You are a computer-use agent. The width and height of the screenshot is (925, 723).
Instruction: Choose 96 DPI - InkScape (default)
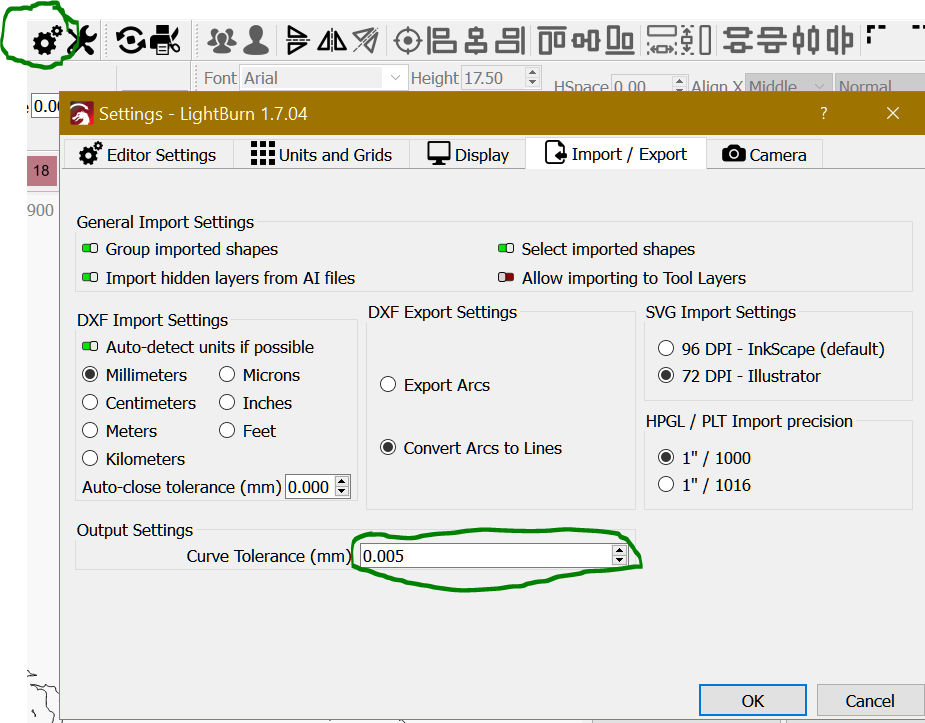pyautogui.click(x=666, y=349)
